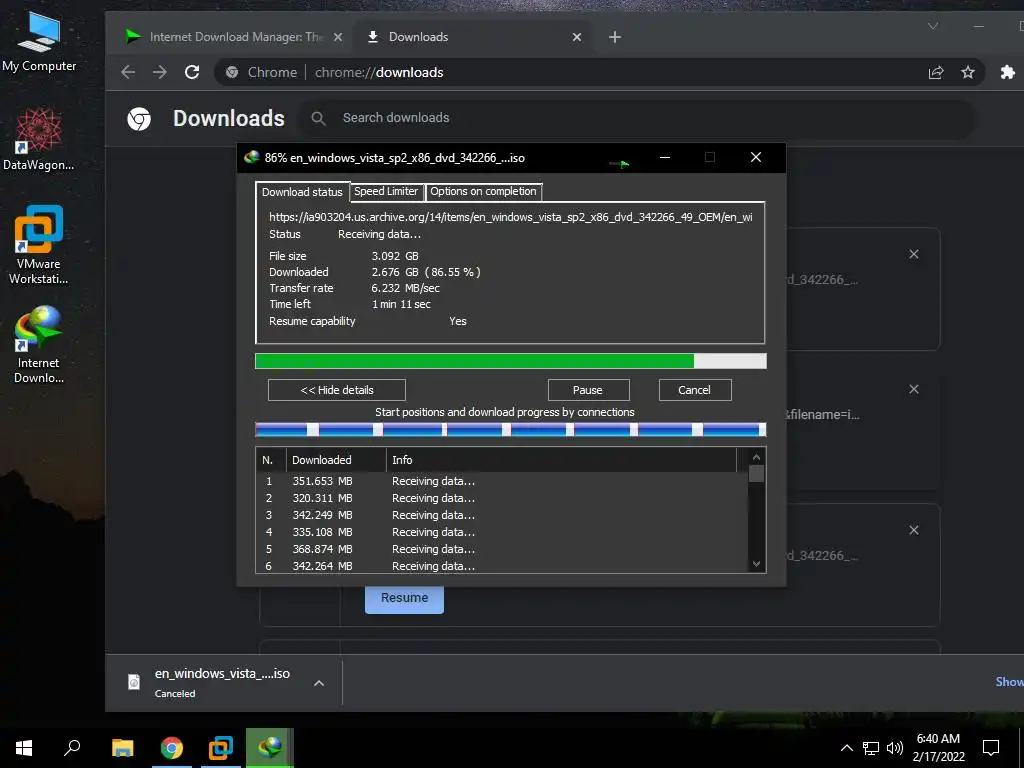Select connection row 368.874 MB
This screenshot has width=1024, height=768.
pos(502,549)
